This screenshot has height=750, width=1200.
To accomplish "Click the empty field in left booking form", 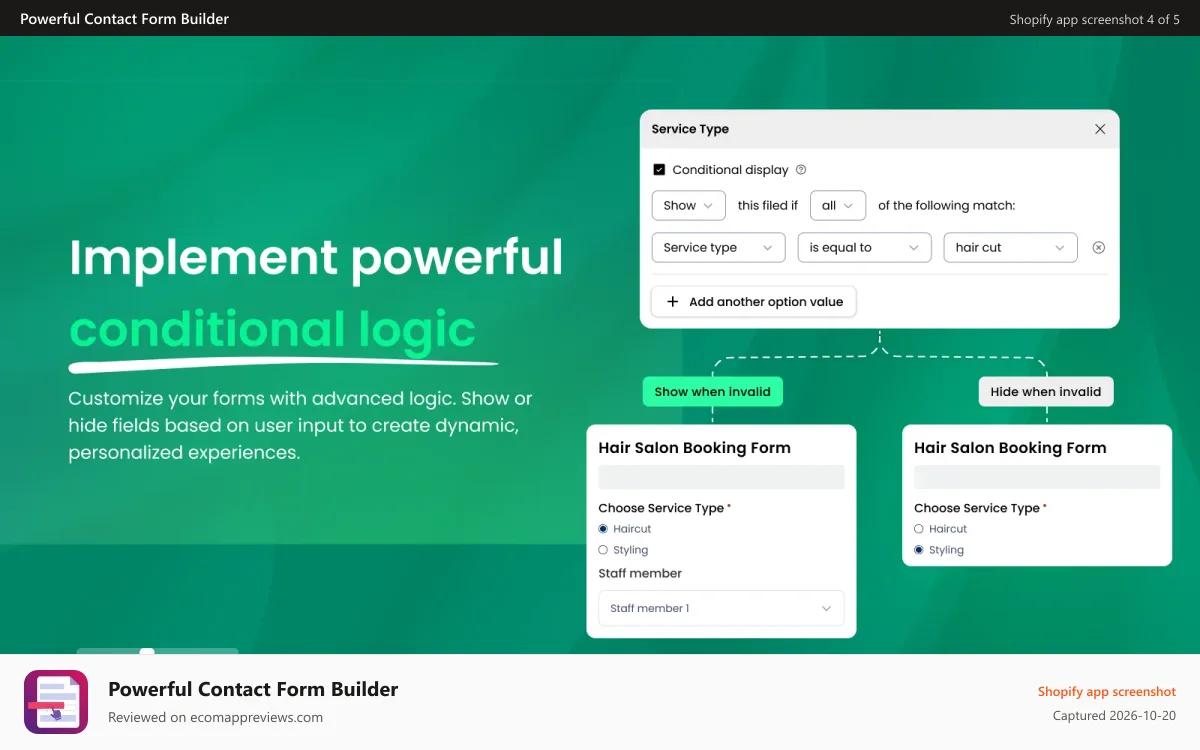I will coord(721,477).
